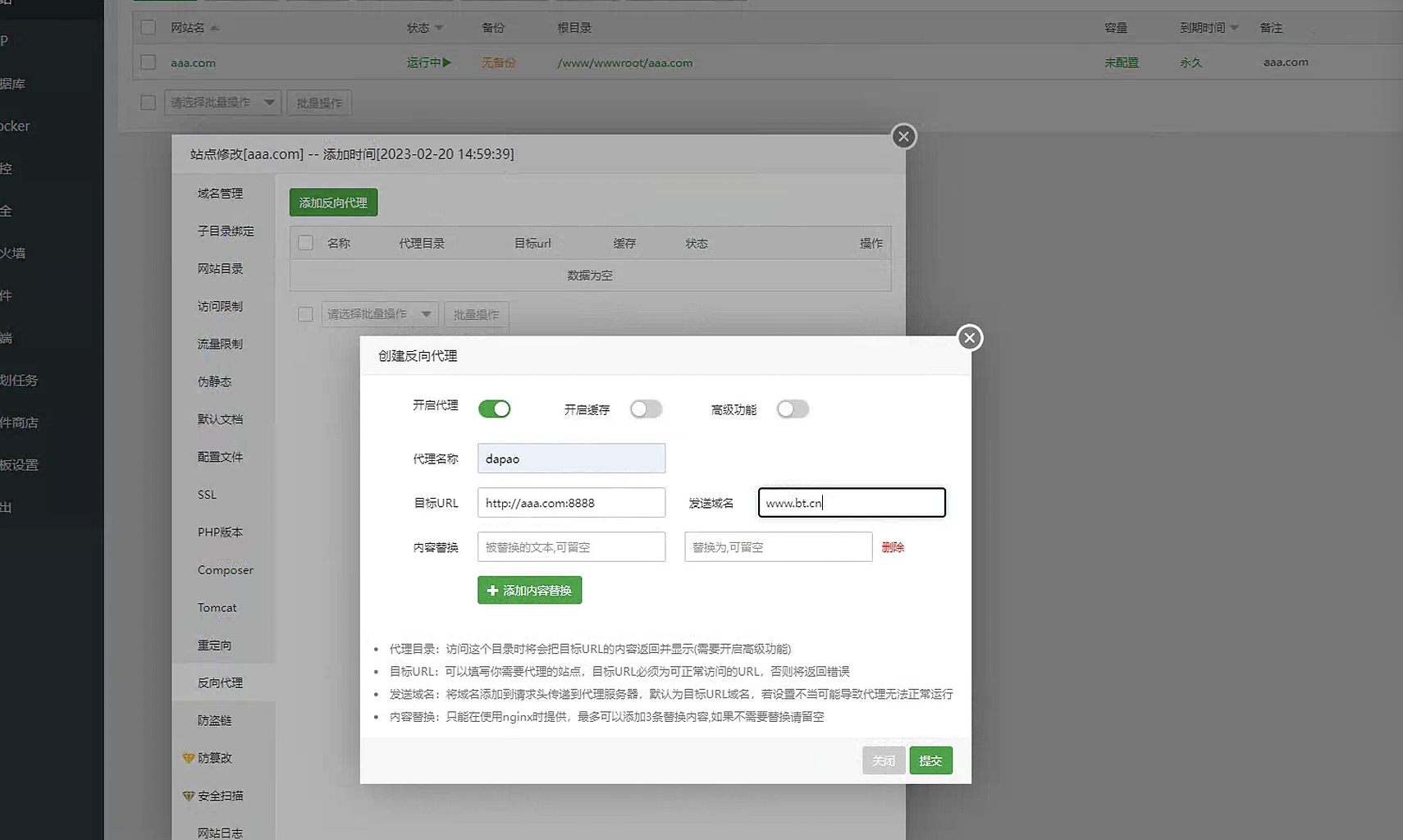Screen dimensions: 1403x840
Task: Click the proxy list 批量操作 button
Action: tap(477, 314)
